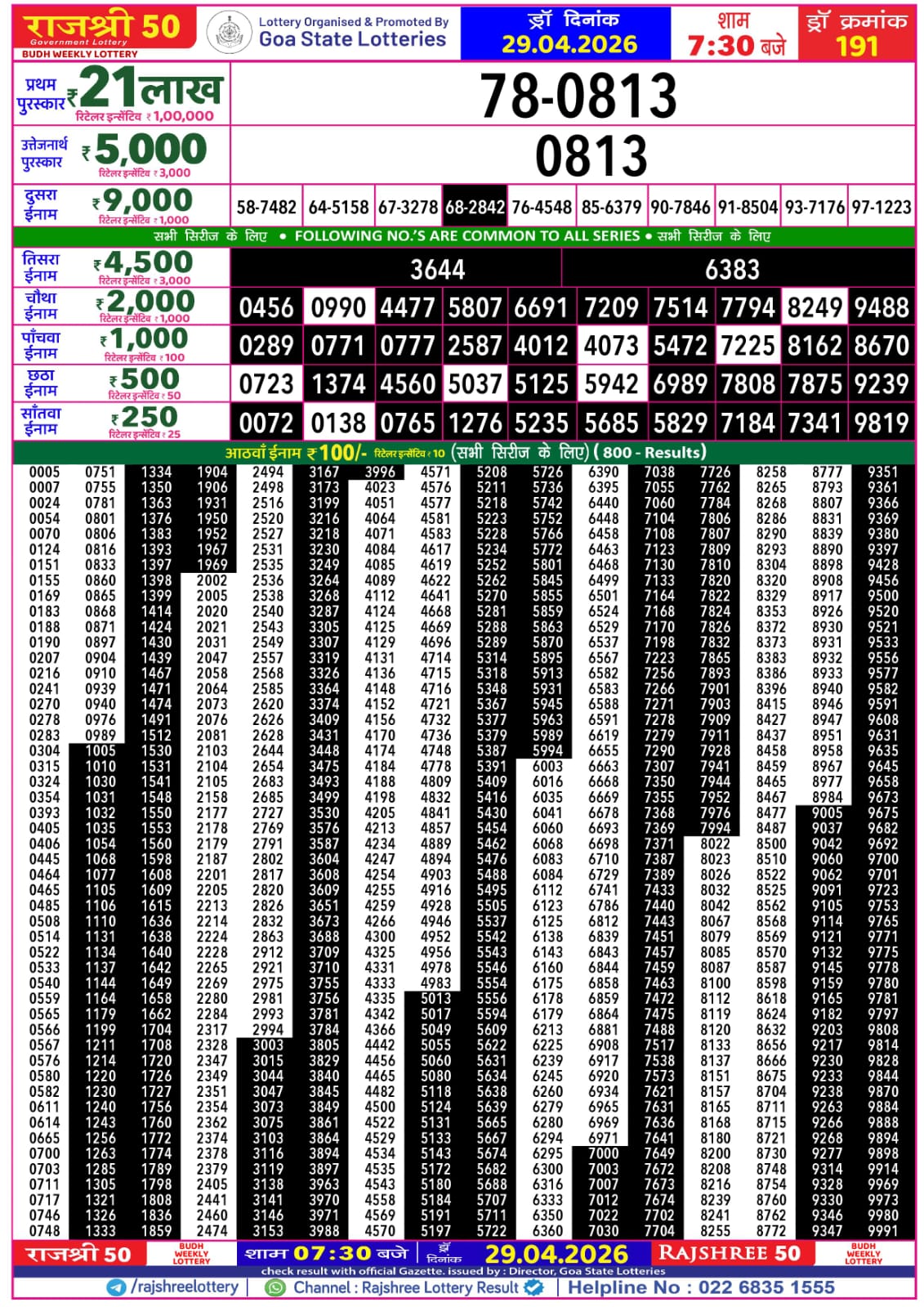Click the 7:30 draw time in the header
This screenshot has height=1307, width=924.
pyautogui.click(x=721, y=46)
